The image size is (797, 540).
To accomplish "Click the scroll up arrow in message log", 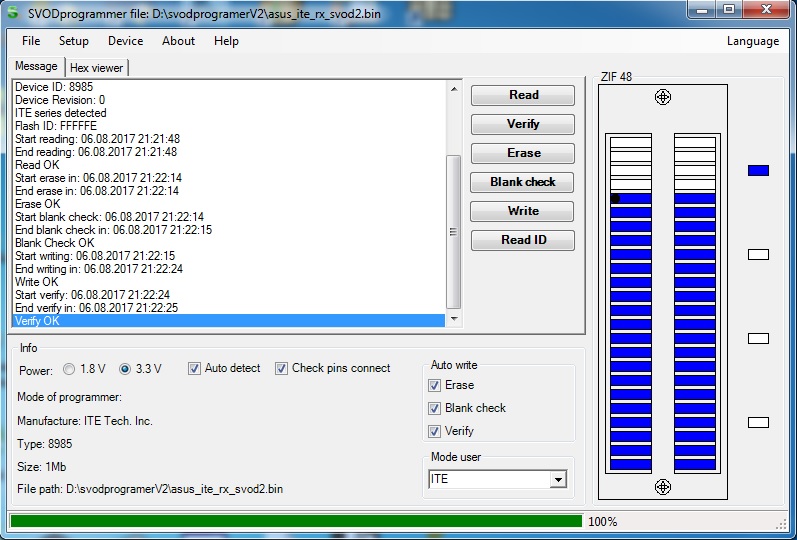I will (454, 89).
